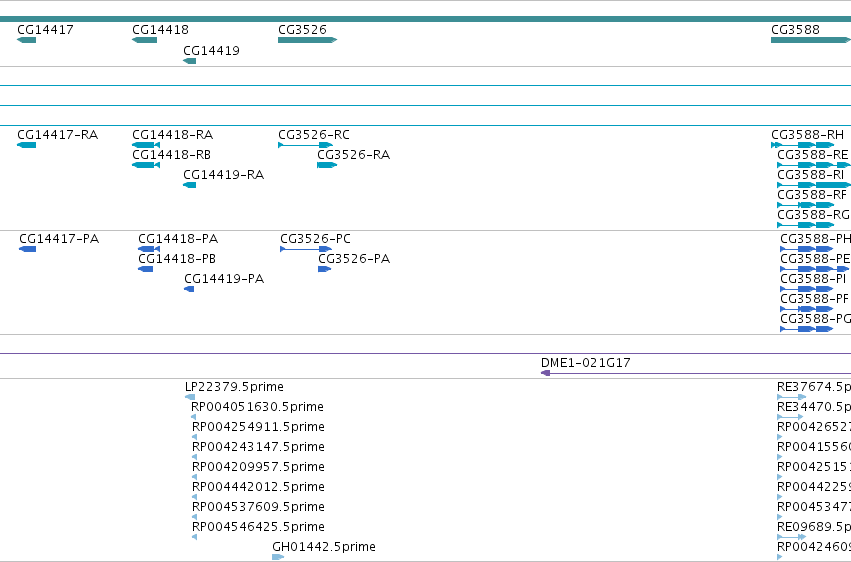Click the CG14418-RA transcript label
The image size is (851, 562).
tap(173, 135)
